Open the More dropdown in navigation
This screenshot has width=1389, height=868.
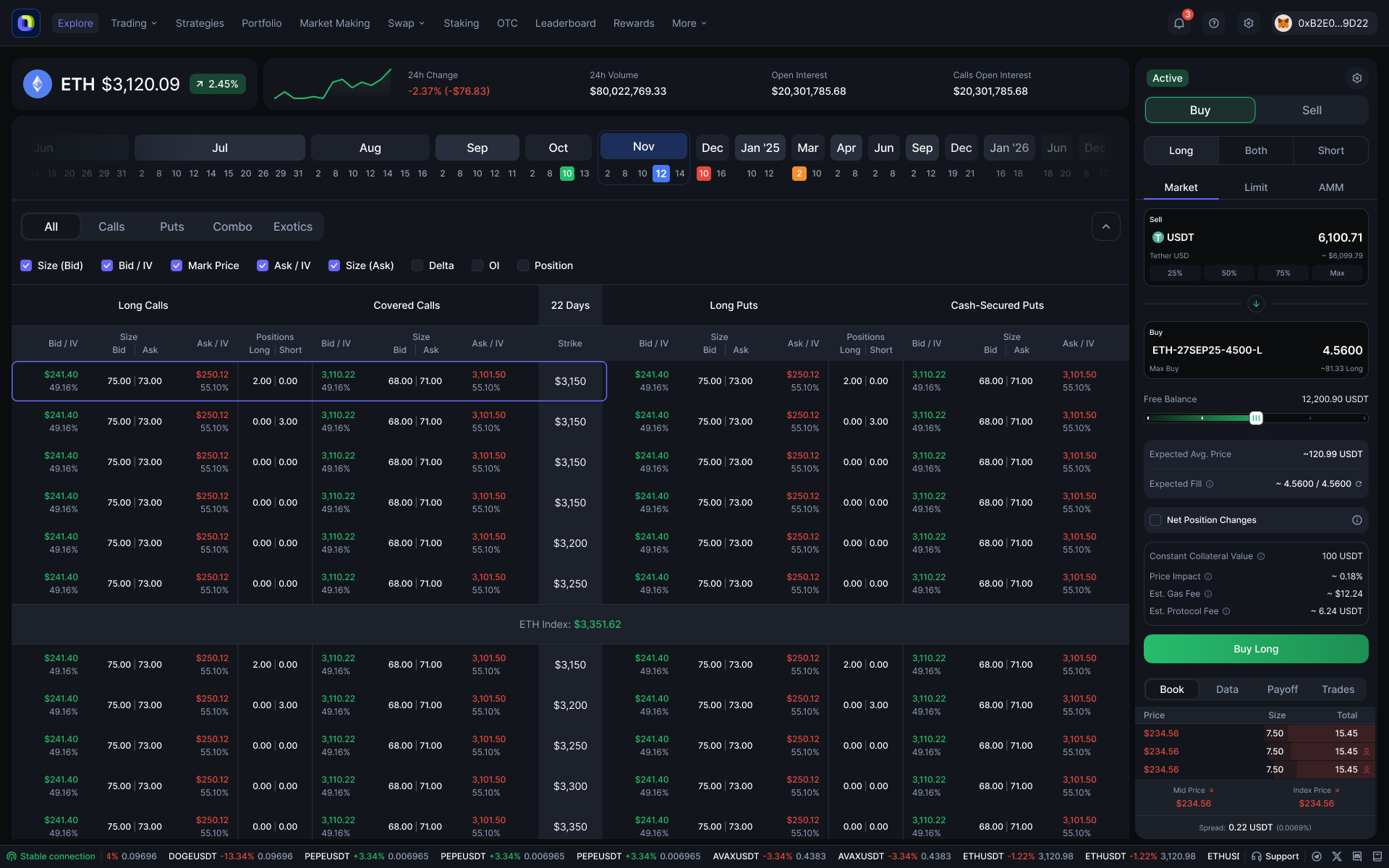click(x=689, y=23)
